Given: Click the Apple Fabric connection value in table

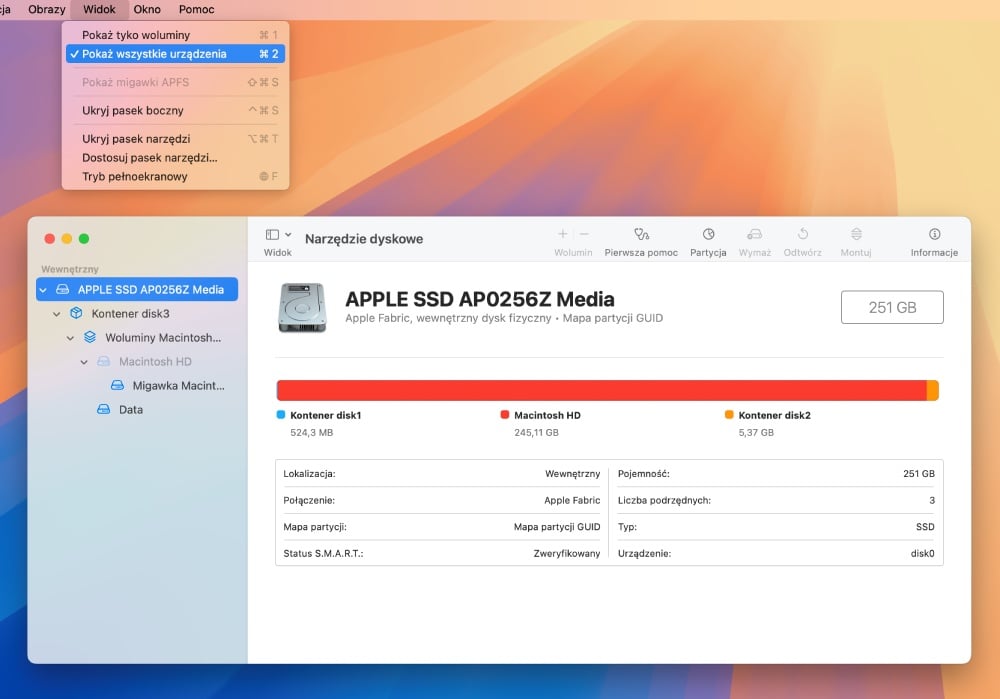Looking at the screenshot, I should click(572, 501).
